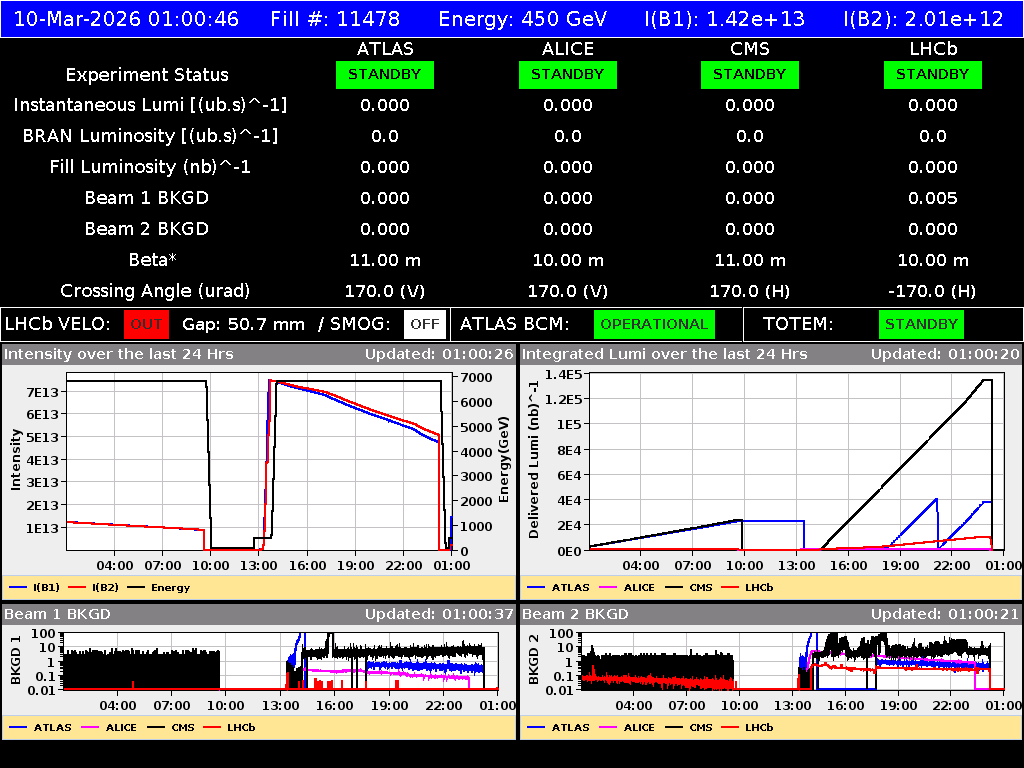
Task: Toggle the SMOG OFF switch
Action: click(x=425, y=324)
